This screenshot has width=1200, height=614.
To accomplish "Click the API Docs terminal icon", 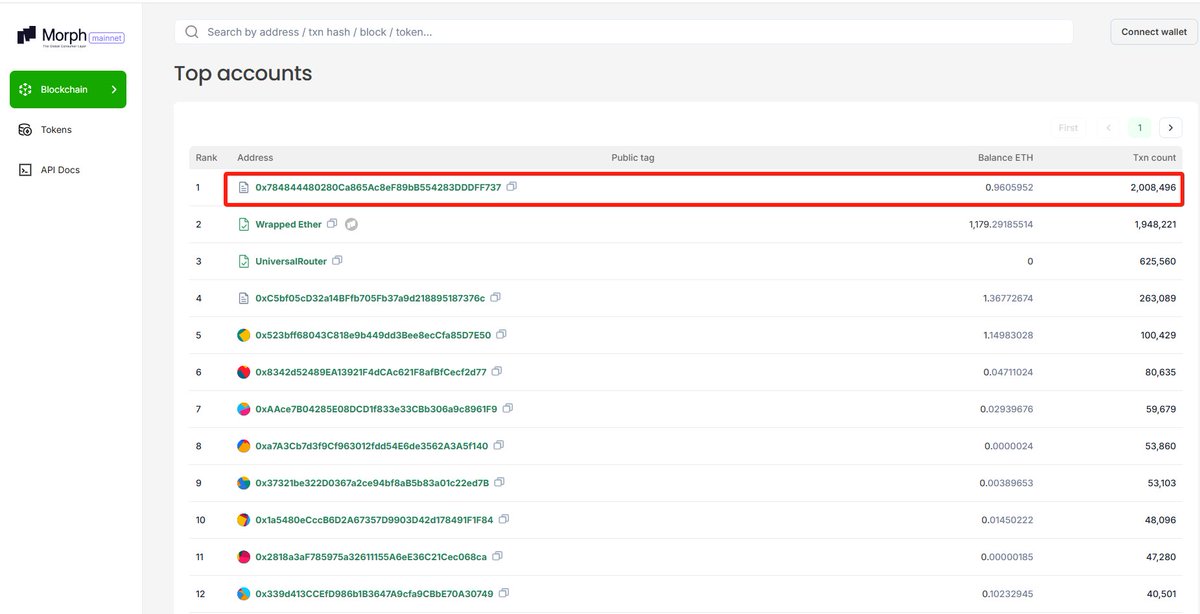I will pos(26,170).
